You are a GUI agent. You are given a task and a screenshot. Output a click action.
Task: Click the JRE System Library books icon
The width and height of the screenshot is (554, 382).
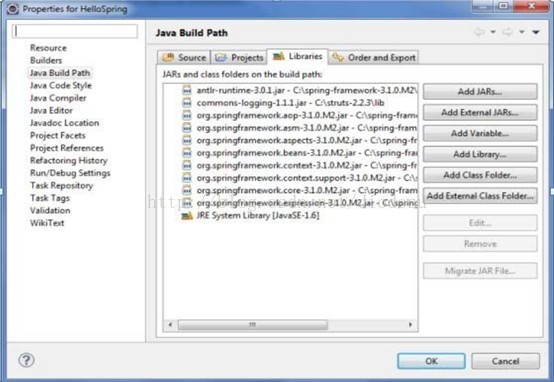click(x=187, y=216)
